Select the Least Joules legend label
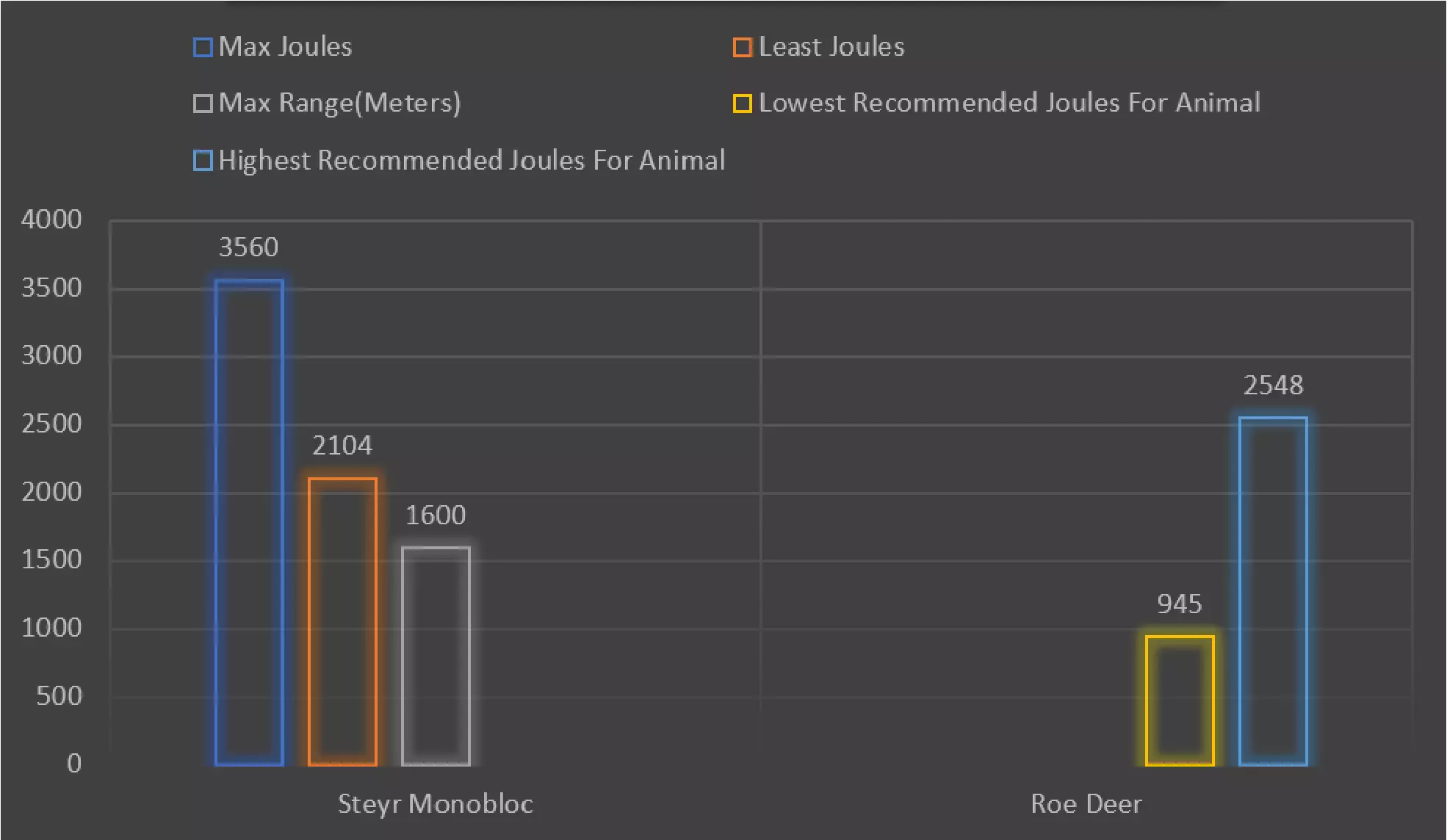Screen dimensions: 1447x840 tap(831, 47)
